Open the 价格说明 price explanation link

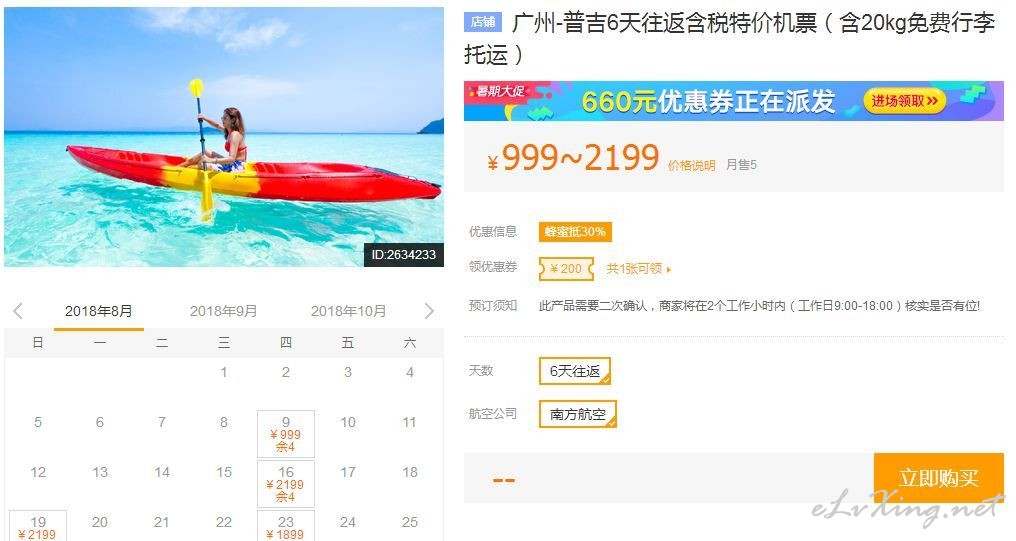point(691,166)
